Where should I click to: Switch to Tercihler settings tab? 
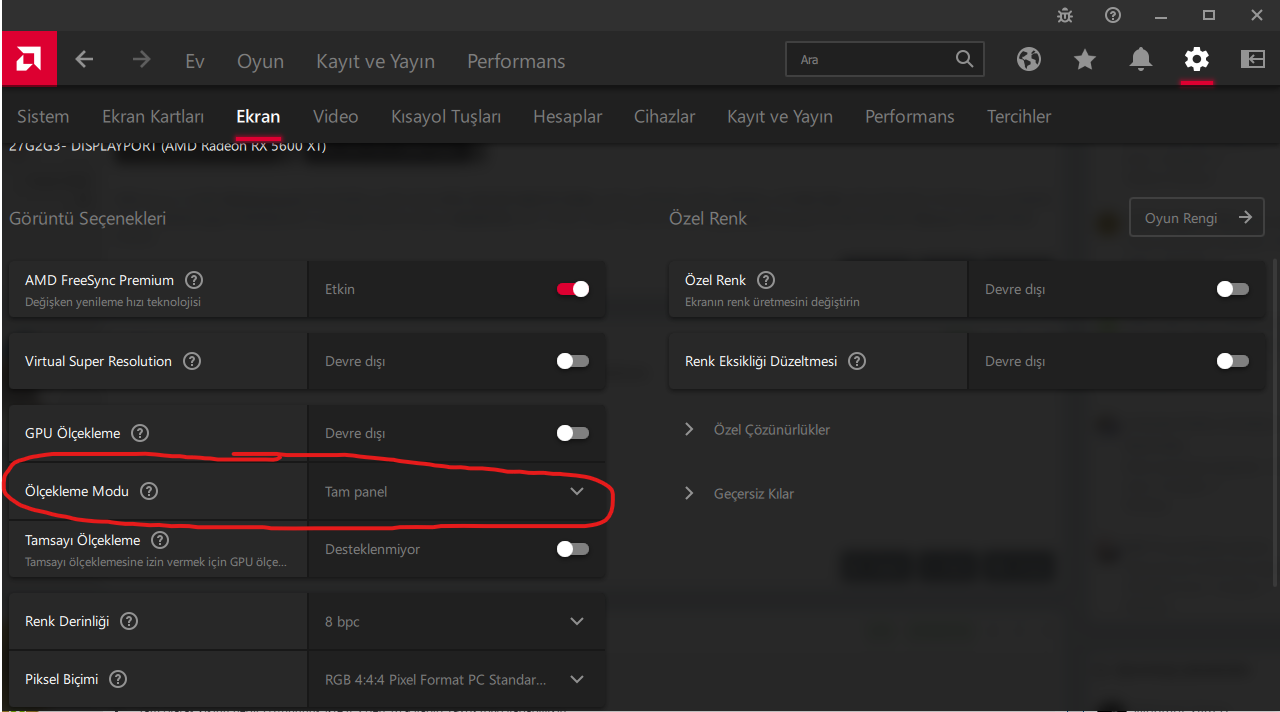(x=1019, y=117)
